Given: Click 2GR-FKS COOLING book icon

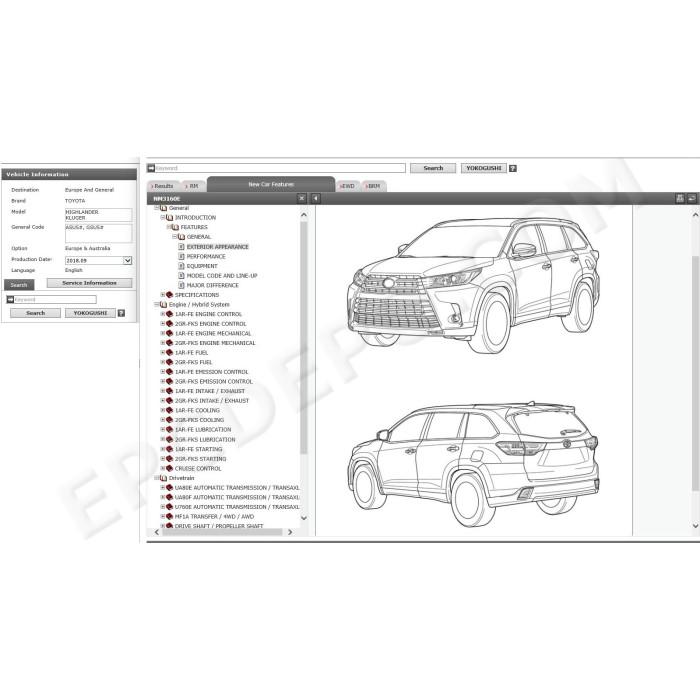Looking at the screenshot, I should tap(169, 420).
